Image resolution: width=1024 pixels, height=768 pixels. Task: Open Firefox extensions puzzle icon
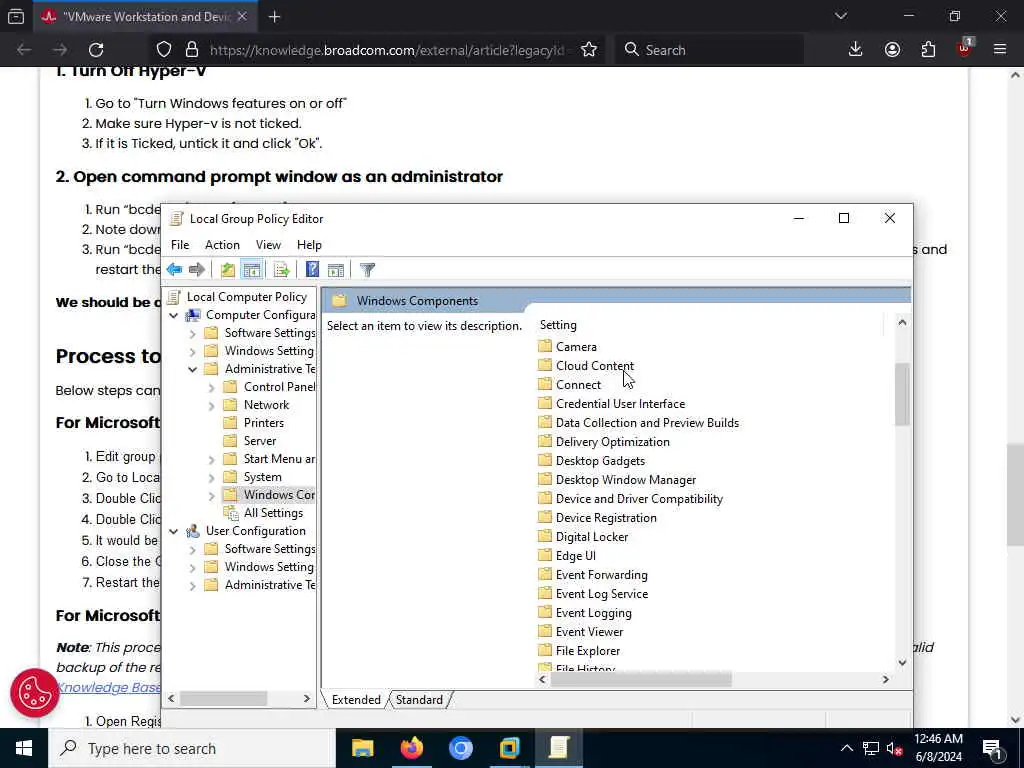pyautogui.click(x=928, y=50)
